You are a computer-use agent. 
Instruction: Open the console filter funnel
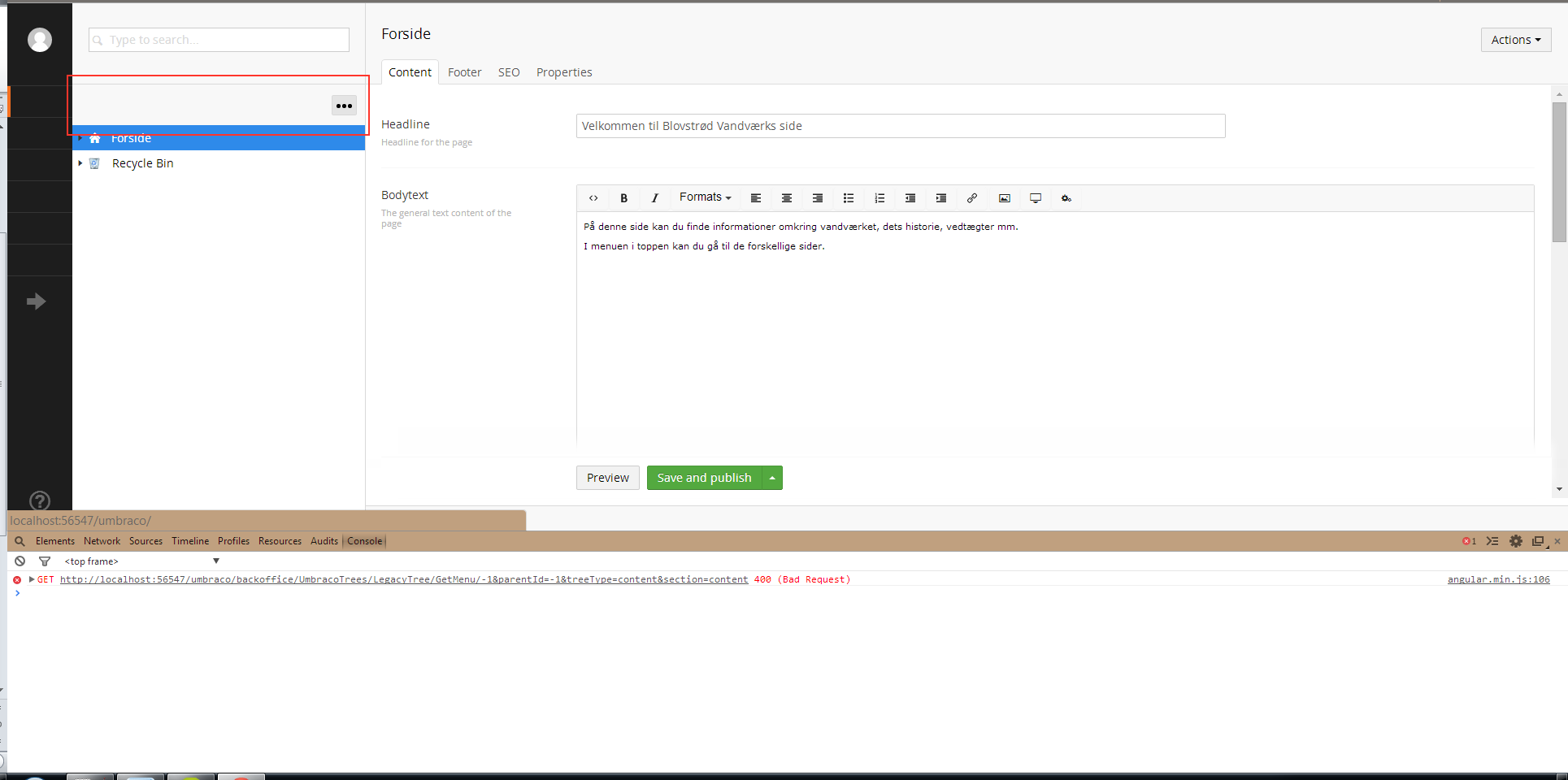click(x=45, y=561)
